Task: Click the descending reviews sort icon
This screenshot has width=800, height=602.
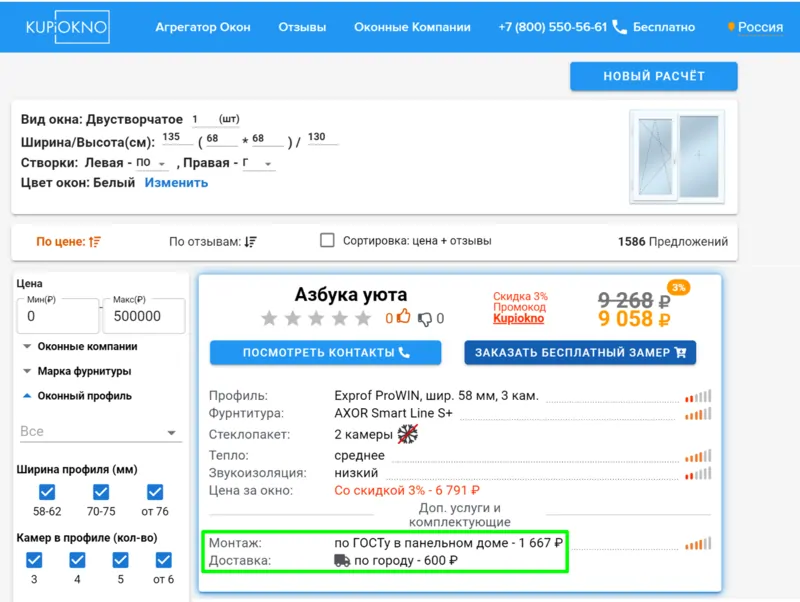Action: pyautogui.click(x=251, y=242)
